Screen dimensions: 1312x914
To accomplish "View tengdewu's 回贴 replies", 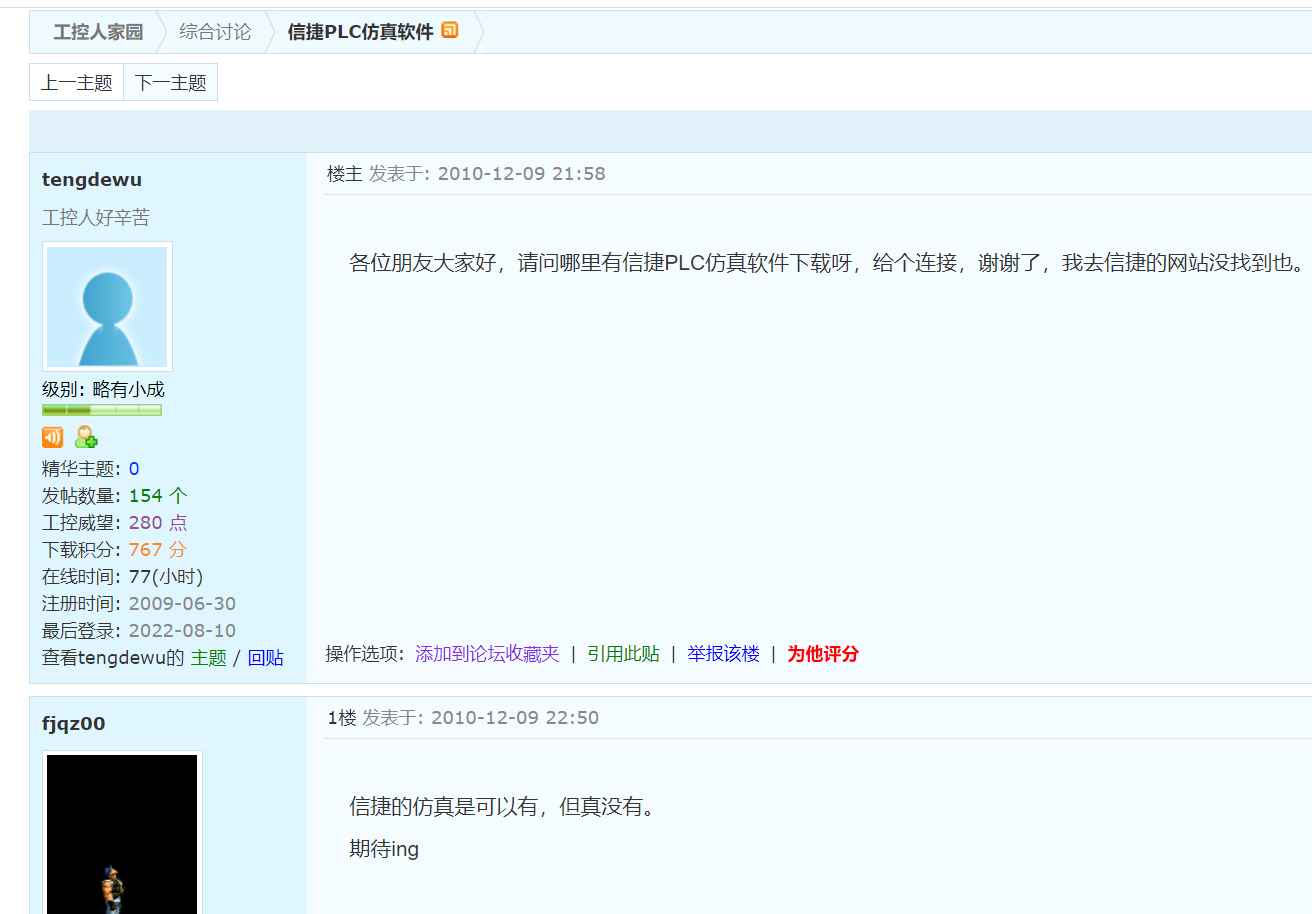I will click(x=265, y=658).
